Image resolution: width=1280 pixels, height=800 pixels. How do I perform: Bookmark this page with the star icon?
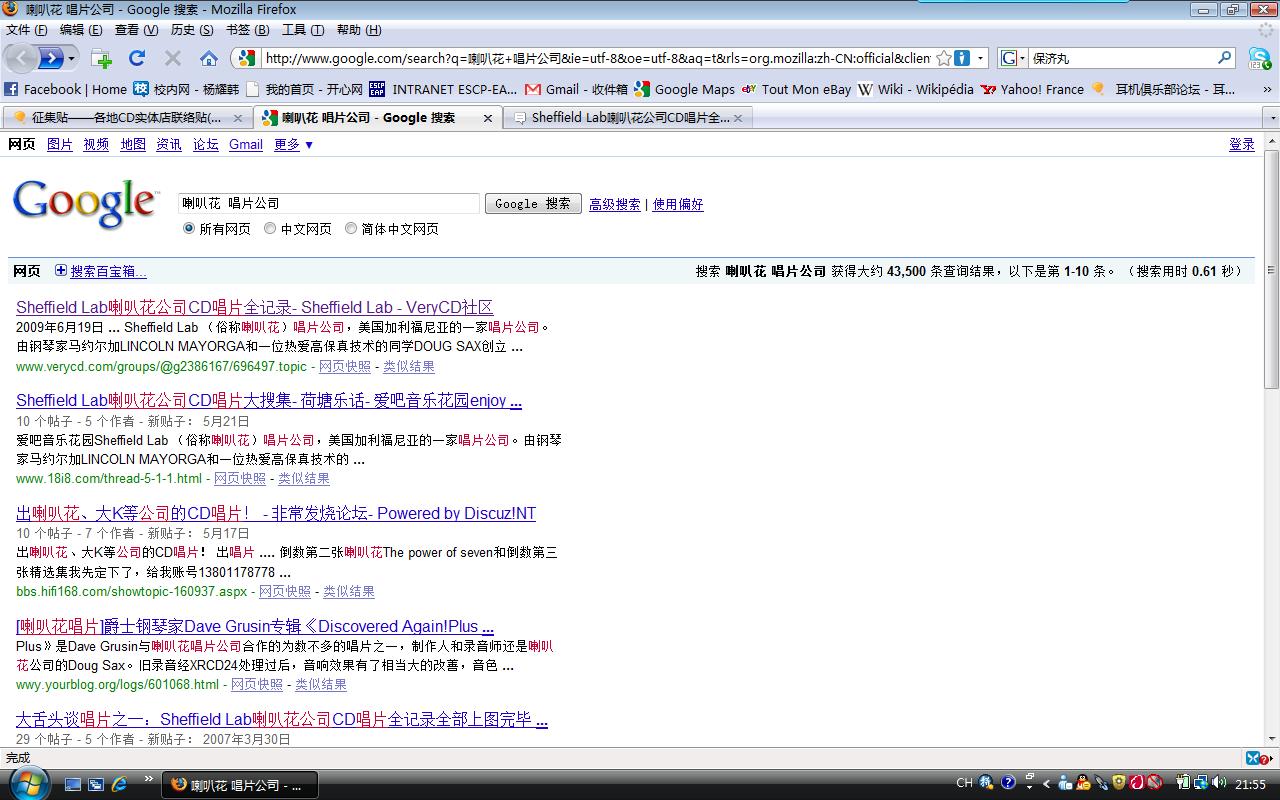(x=943, y=58)
